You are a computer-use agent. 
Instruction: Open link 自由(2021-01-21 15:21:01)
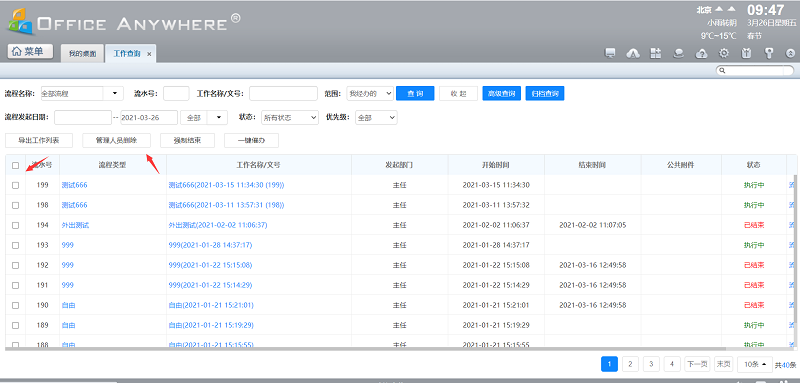[x=211, y=305]
